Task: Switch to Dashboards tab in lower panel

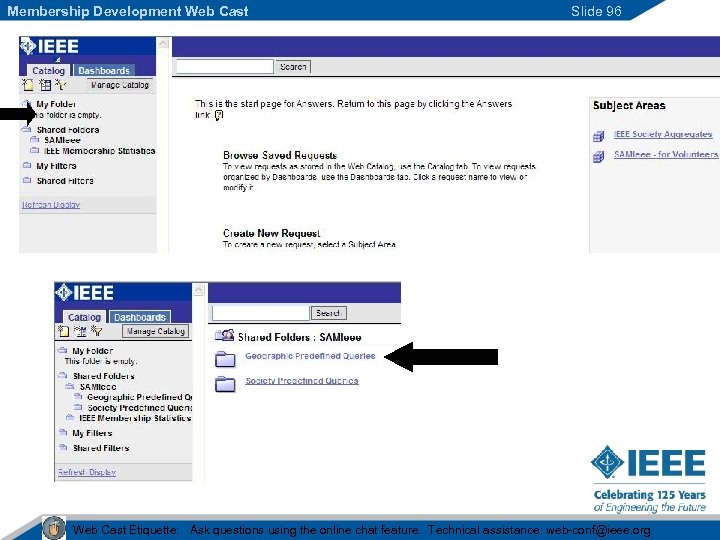Action: [x=140, y=317]
